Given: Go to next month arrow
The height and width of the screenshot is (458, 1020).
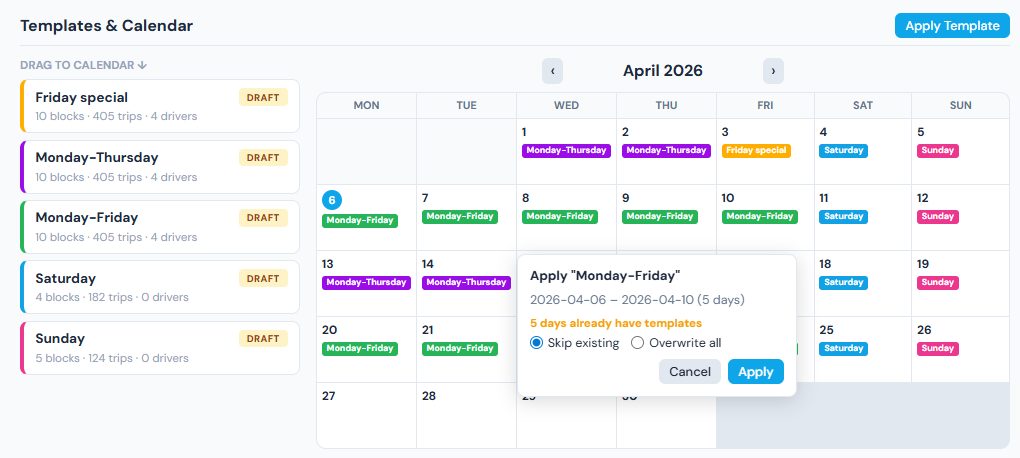Looking at the screenshot, I should pos(773,71).
